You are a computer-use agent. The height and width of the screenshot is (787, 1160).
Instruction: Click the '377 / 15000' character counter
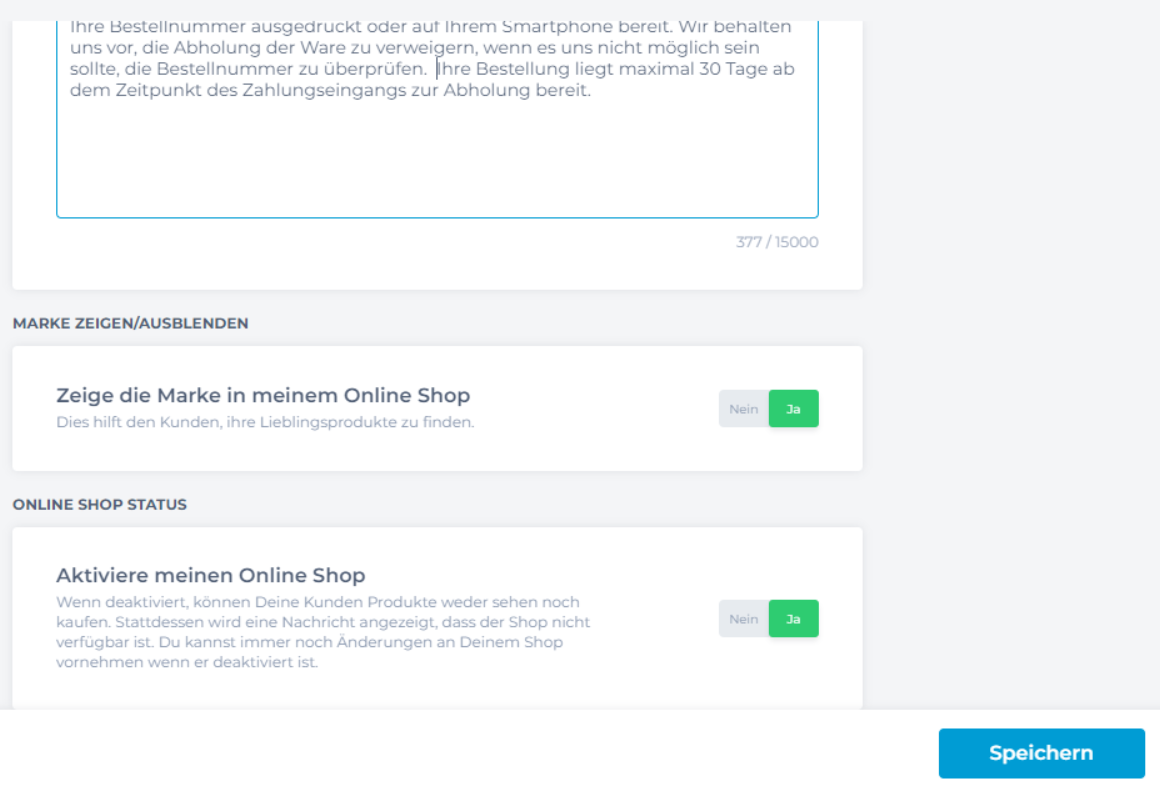click(x=777, y=242)
